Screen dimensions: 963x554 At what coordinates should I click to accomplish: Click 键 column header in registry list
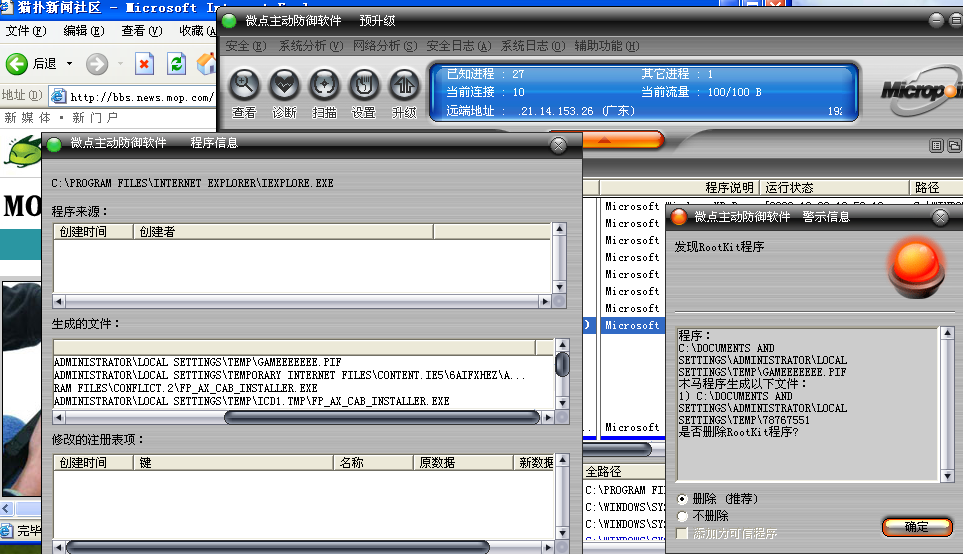tap(233, 462)
